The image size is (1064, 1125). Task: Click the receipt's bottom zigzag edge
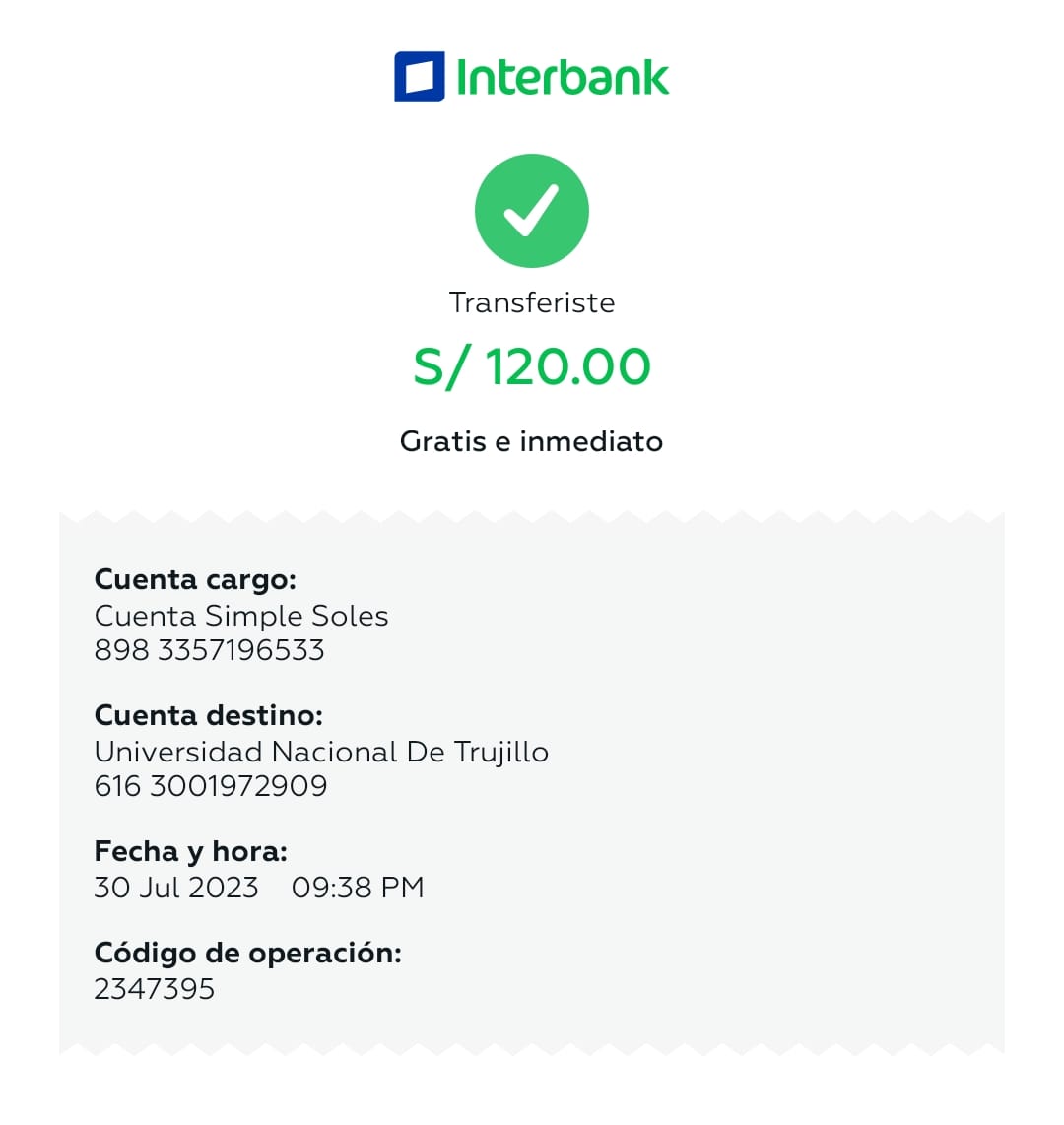(532, 1048)
